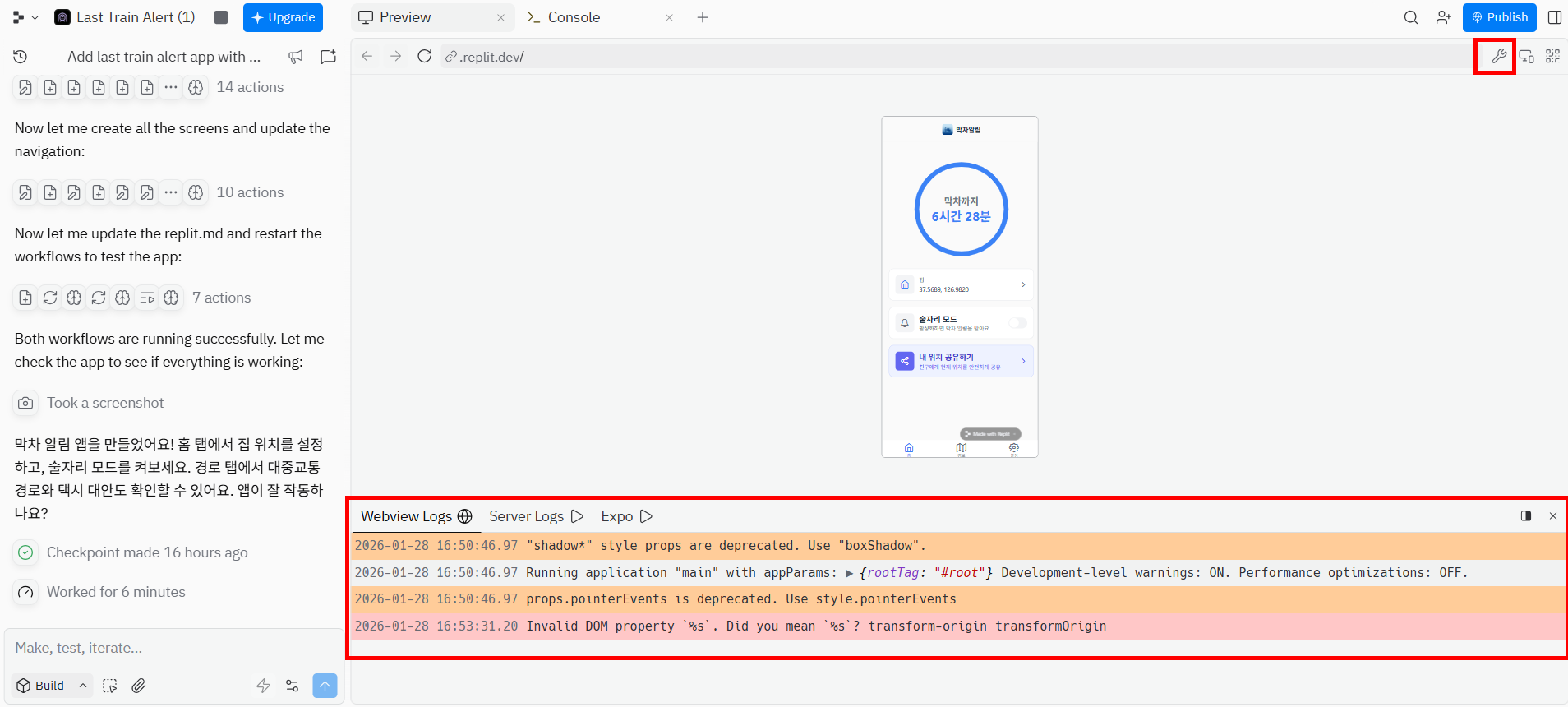
Task: Toggle the developer tools wrench icon
Action: [x=1499, y=56]
